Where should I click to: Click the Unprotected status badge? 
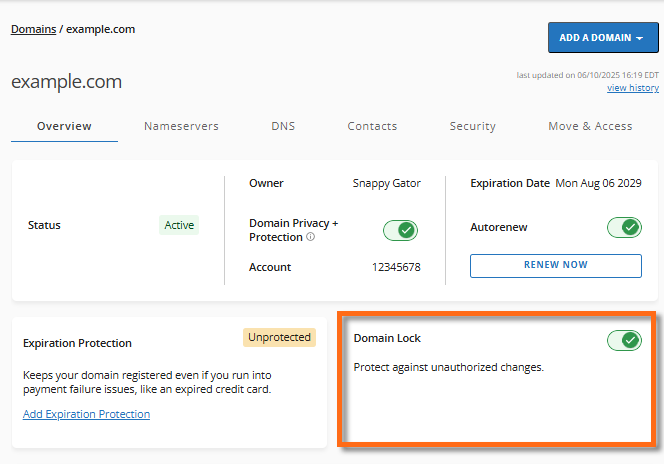pos(279,338)
